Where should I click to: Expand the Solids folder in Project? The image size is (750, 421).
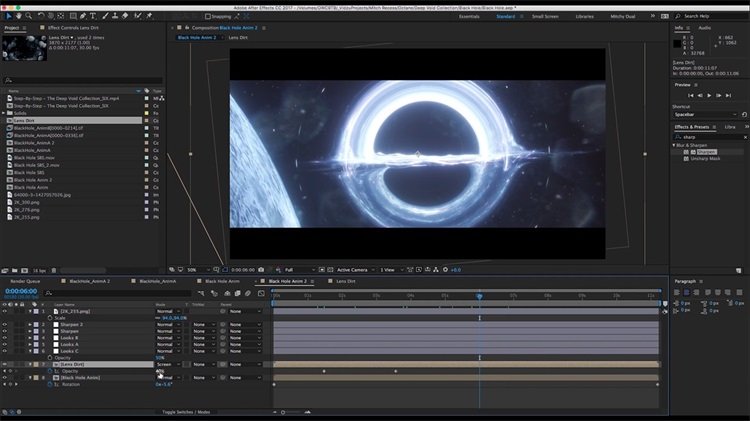click(x=4, y=113)
